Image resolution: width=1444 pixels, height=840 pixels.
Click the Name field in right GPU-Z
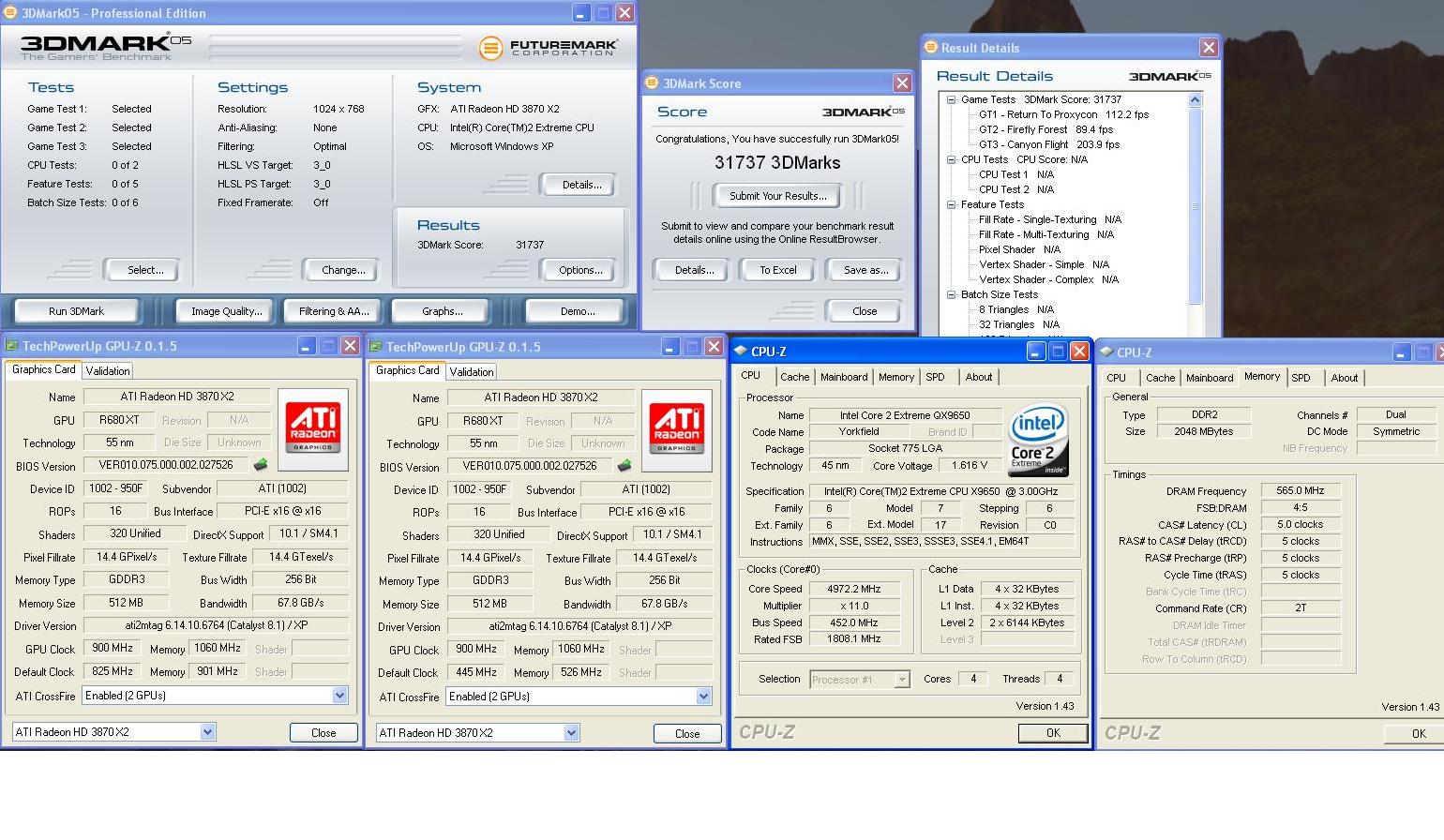[541, 397]
